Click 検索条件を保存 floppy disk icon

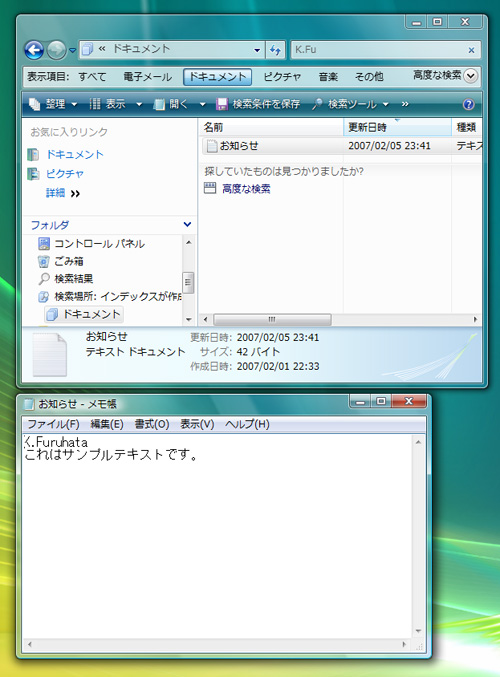[221, 104]
